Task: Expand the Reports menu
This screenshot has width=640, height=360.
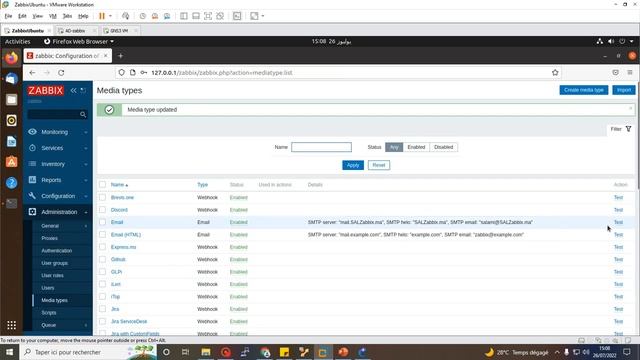Action: click(58, 180)
